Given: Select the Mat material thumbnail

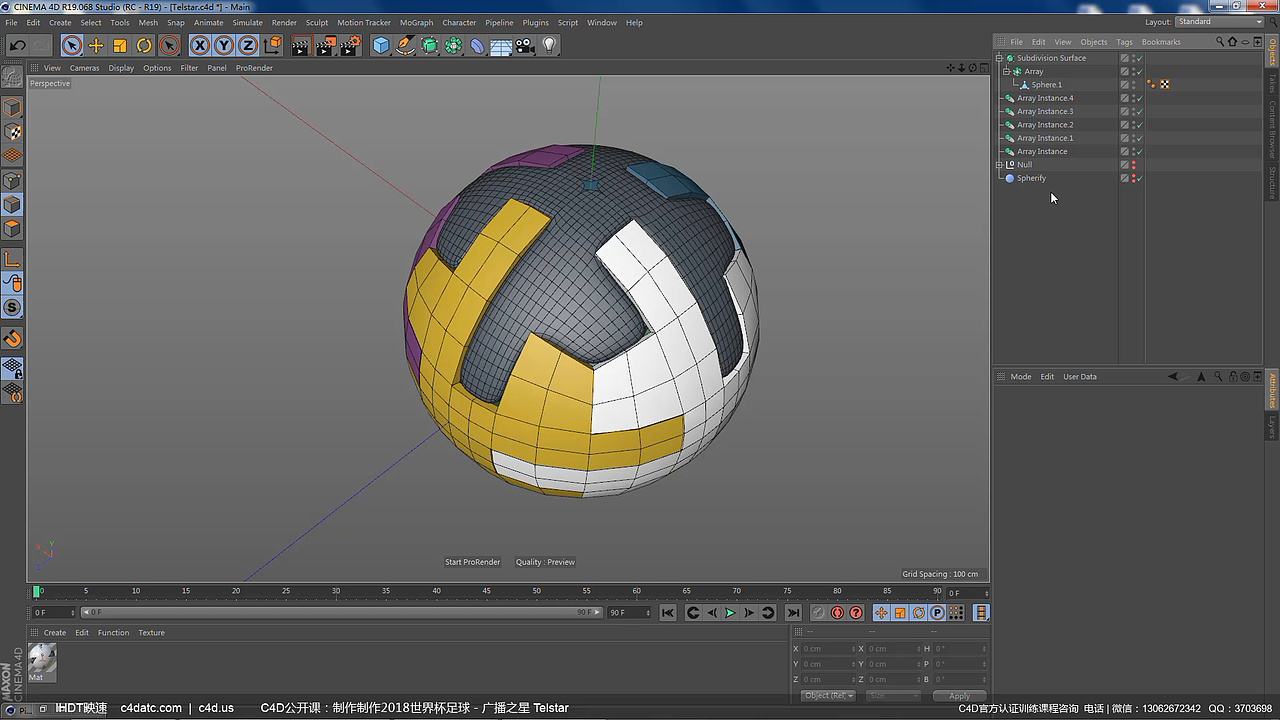Looking at the screenshot, I should pos(40,660).
